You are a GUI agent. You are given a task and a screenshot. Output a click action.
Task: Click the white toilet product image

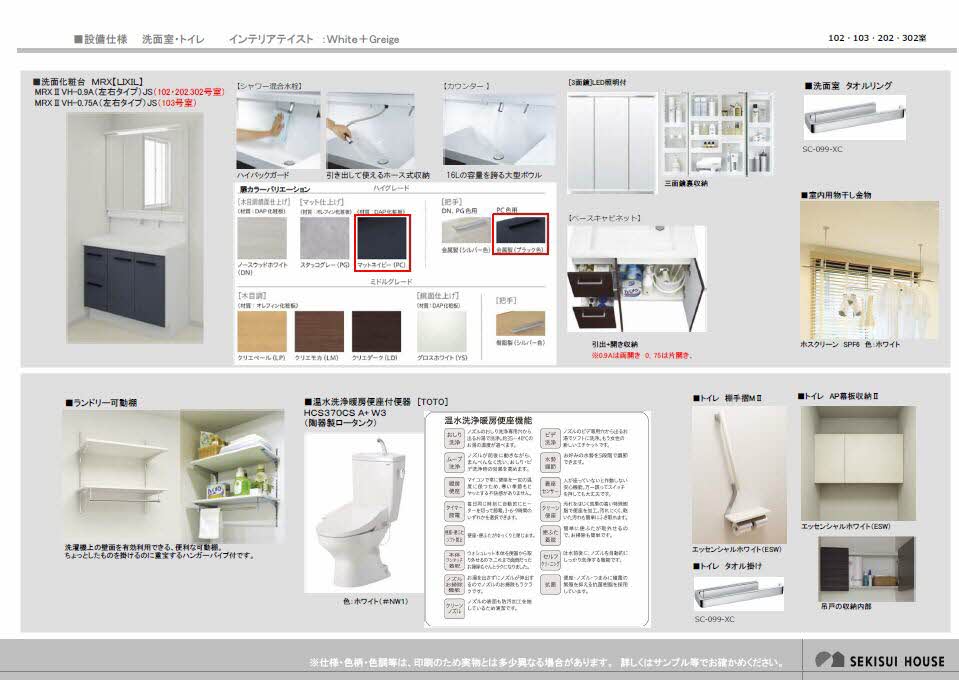tap(350, 518)
